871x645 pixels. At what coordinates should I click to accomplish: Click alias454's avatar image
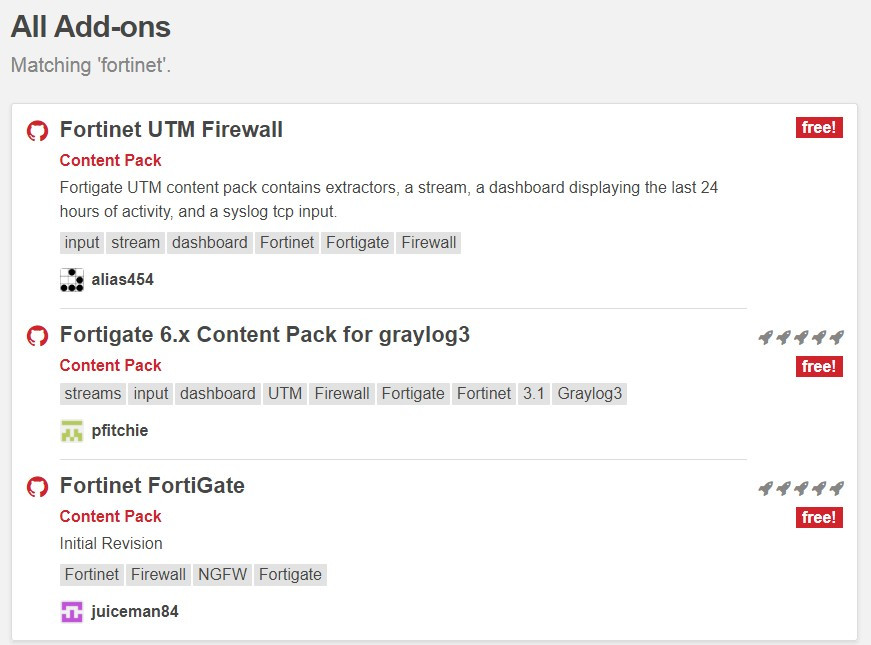point(71,280)
